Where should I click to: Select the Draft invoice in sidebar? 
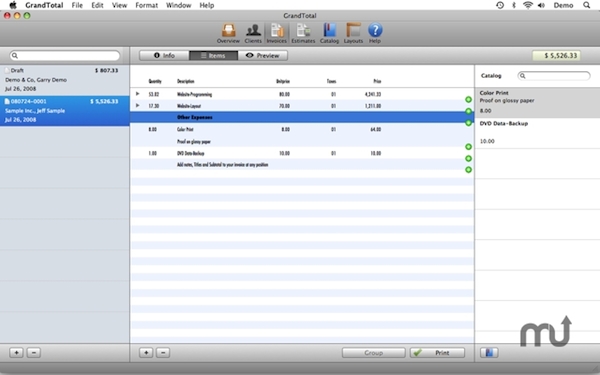pyautogui.click(x=65, y=80)
